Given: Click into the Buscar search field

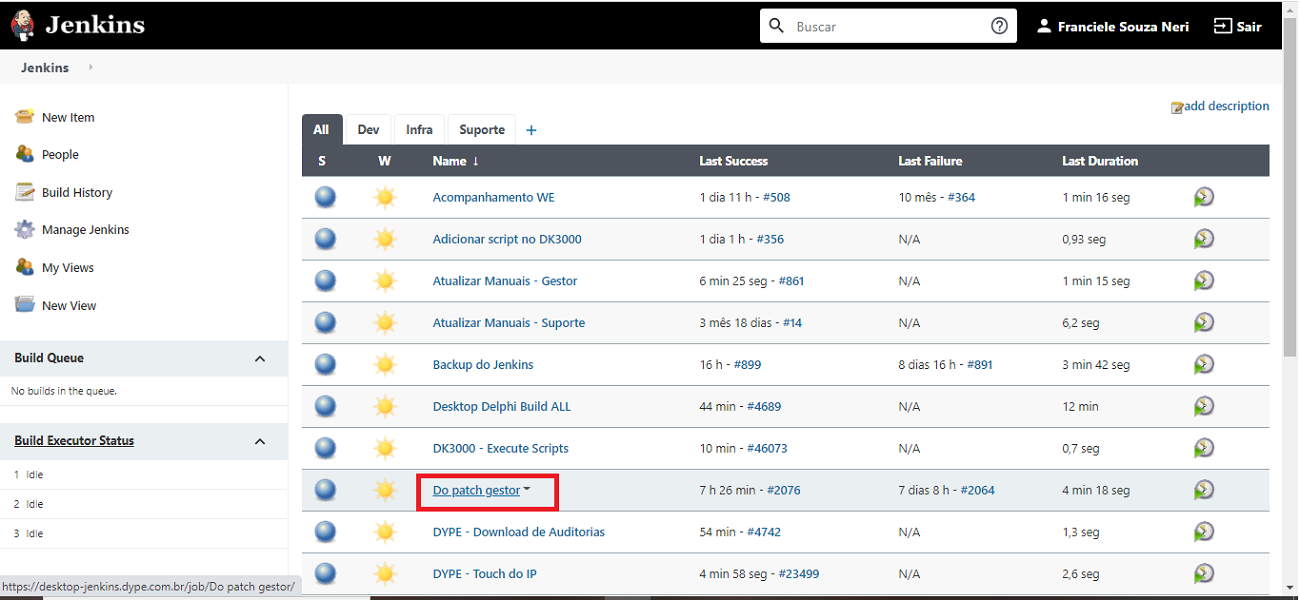Looking at the screenshot, I should pos(888,26).
